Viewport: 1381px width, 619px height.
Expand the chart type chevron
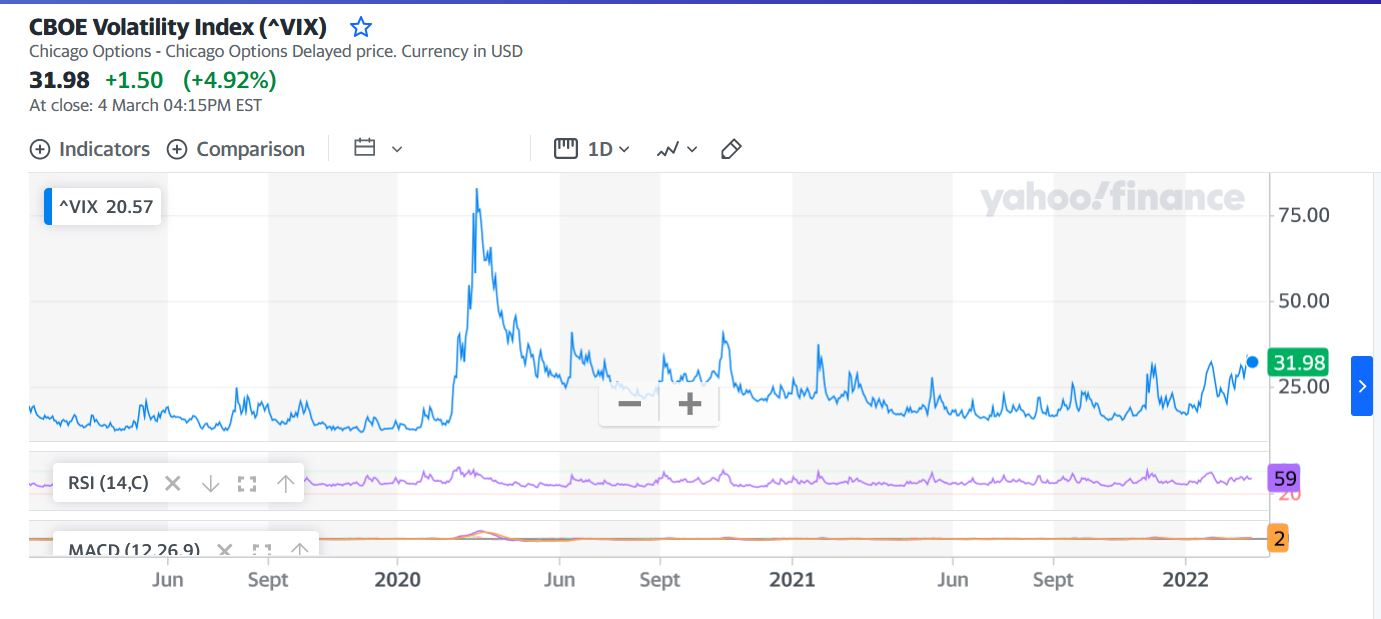(692, 149)
